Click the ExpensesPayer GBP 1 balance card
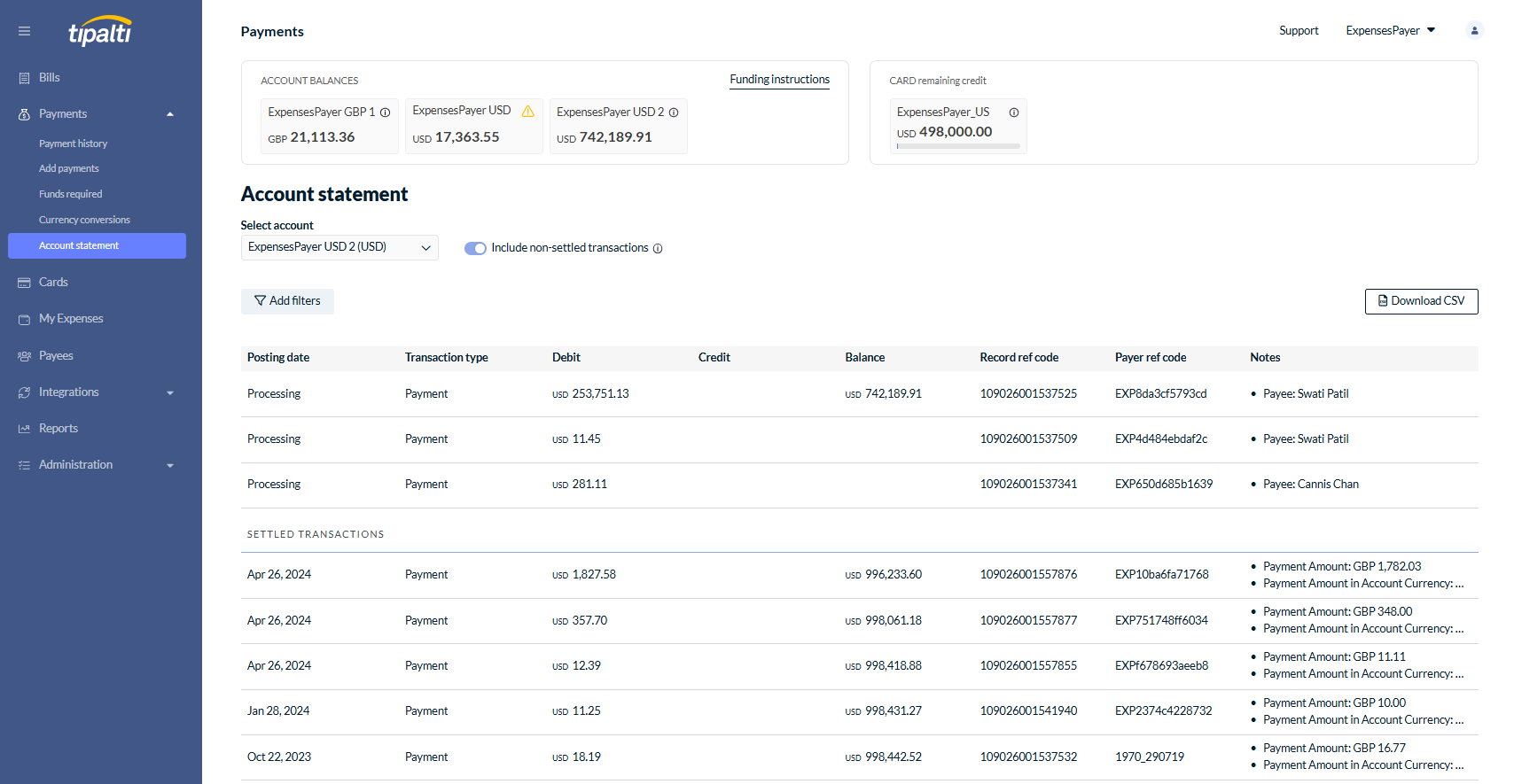Image resolution: width=1514 pixels, height=784 pixels. [329, 127]
